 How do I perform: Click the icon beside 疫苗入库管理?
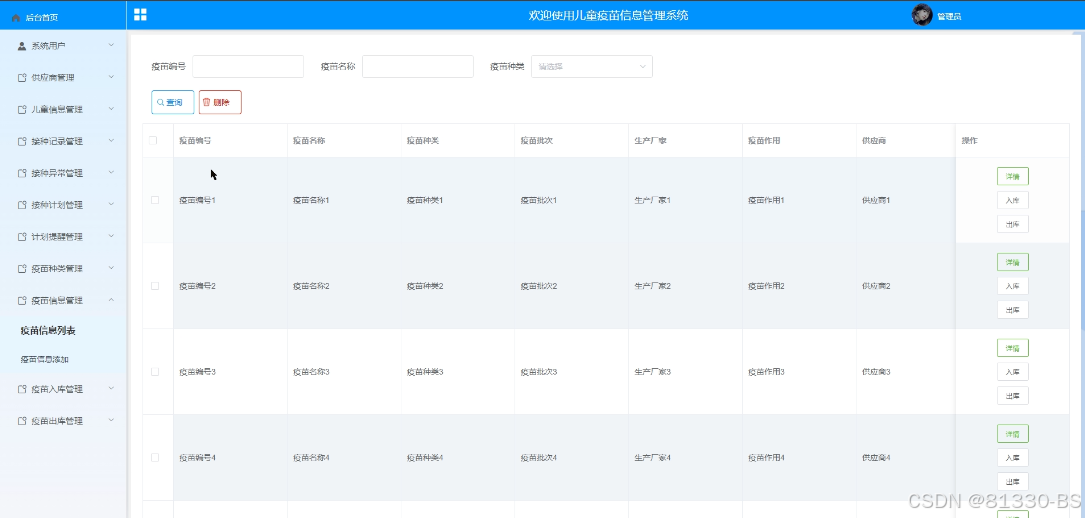(21, 389)
